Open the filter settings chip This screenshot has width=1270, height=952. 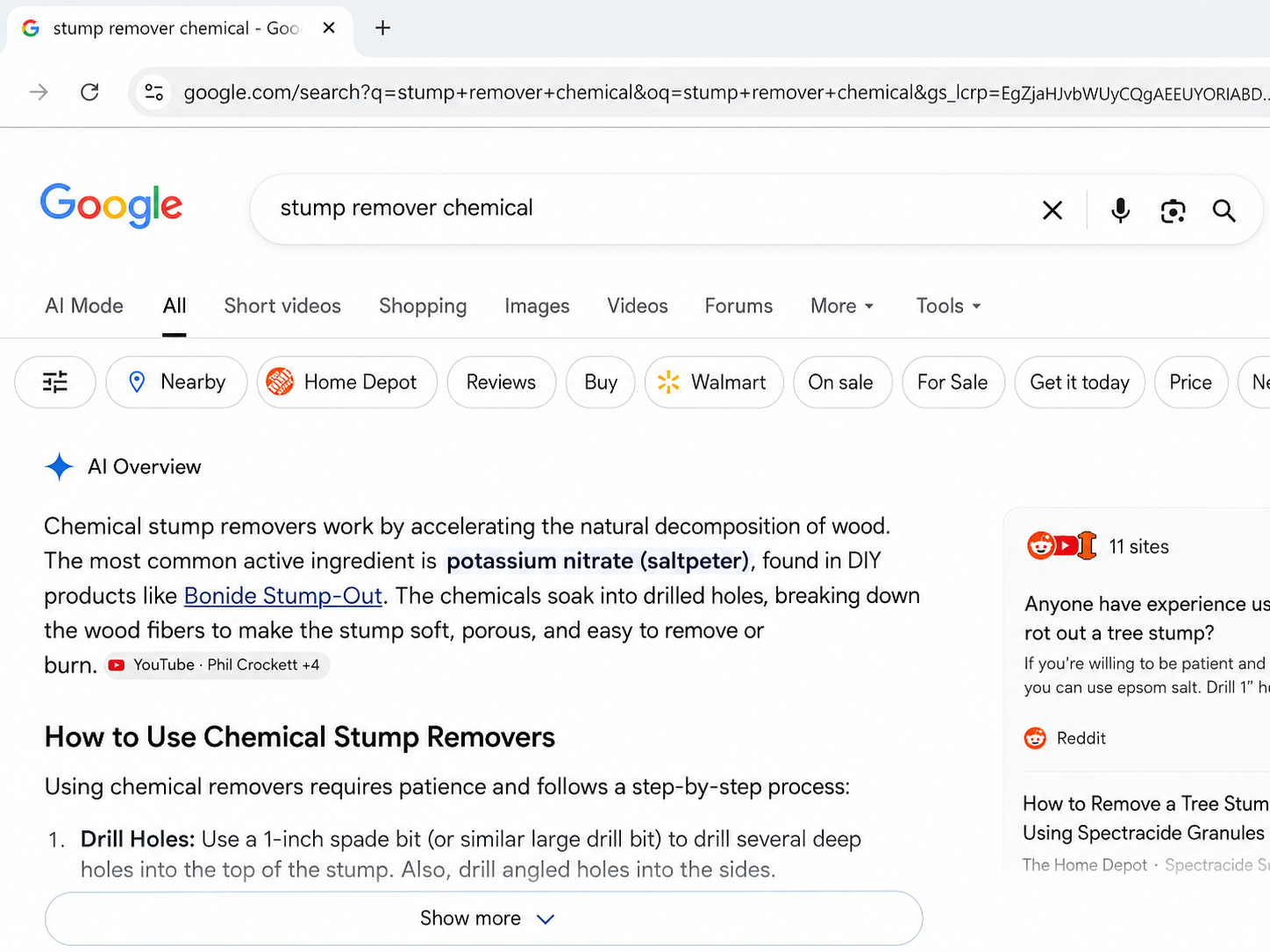pyautogui.click(x=55, y=382)
